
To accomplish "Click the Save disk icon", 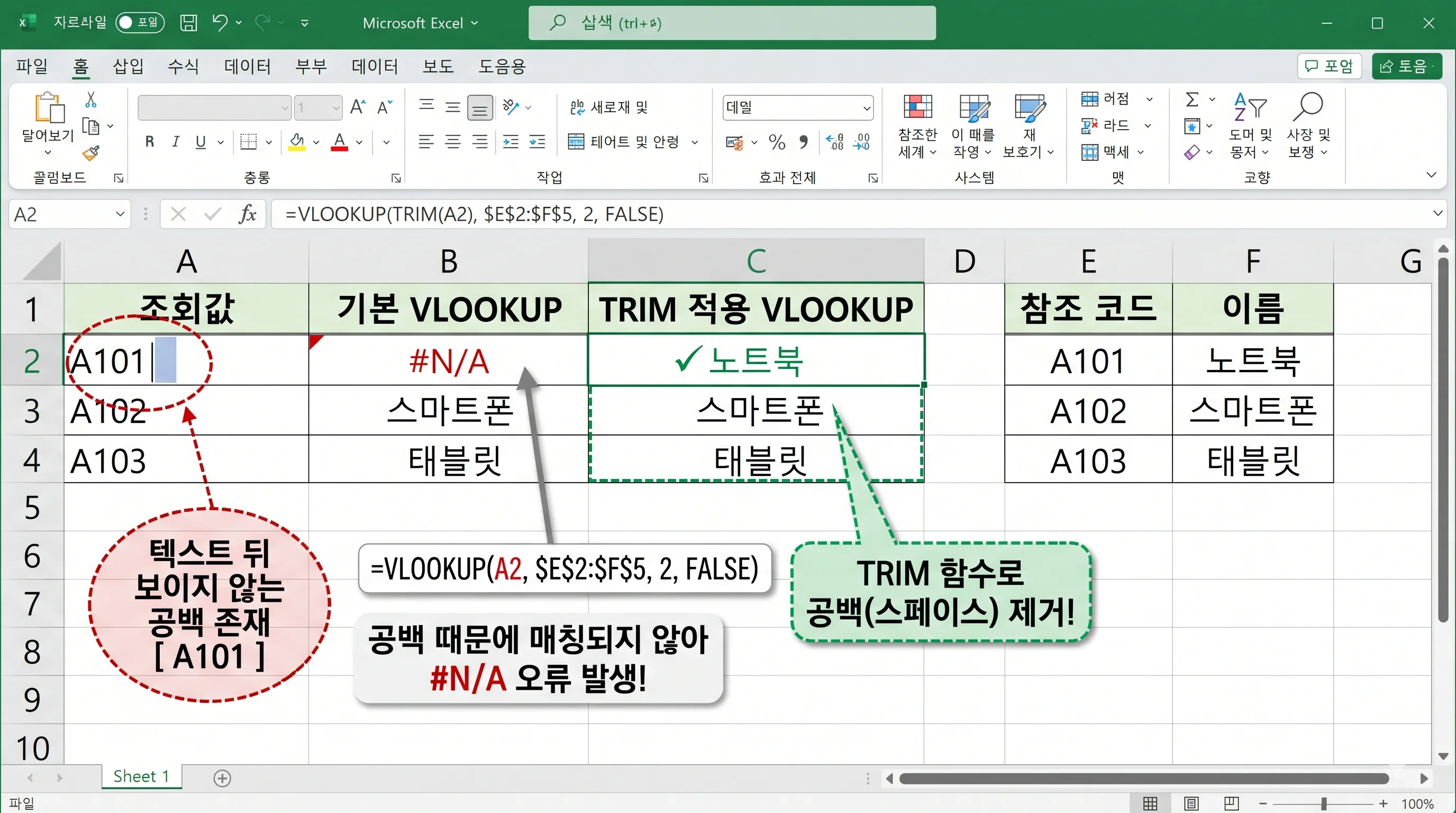I will 188,23.
